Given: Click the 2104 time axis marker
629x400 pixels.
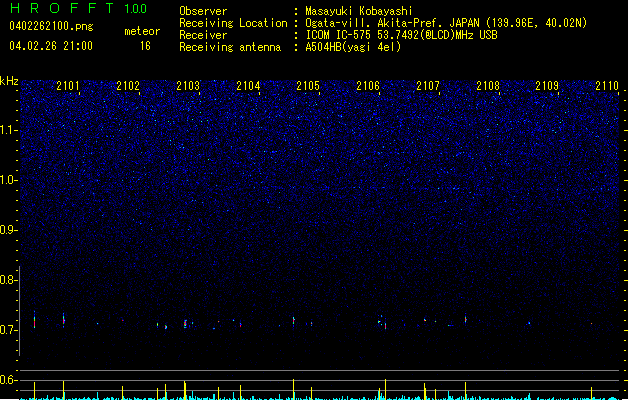Looking at the screenshot, I should coord(248,86).
